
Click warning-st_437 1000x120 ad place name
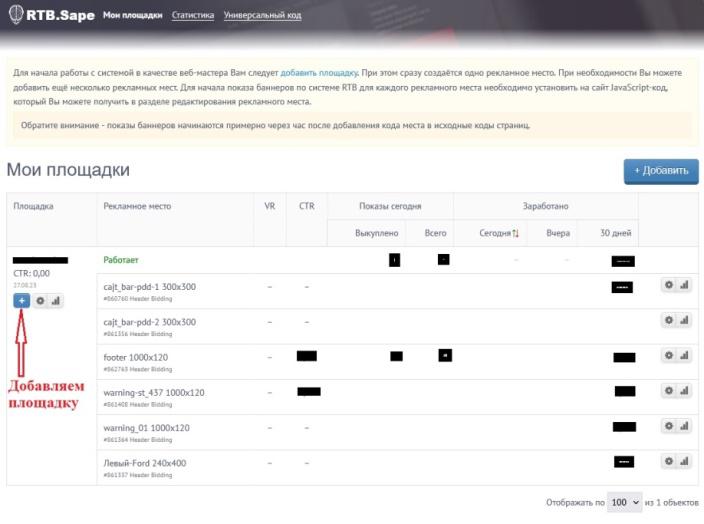pyautogui.click(x=154, y=392)
